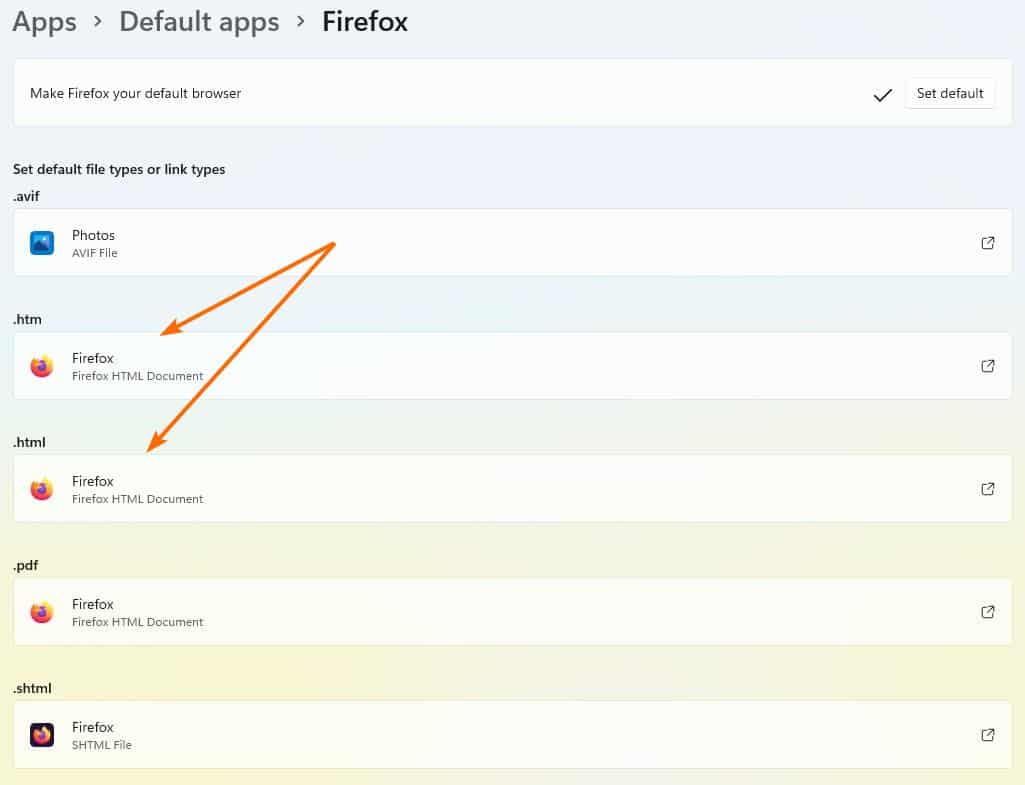Screen dimensions: 1025x785
Task: Open Default apps from the breadcrumb
Action: (198, 21)
